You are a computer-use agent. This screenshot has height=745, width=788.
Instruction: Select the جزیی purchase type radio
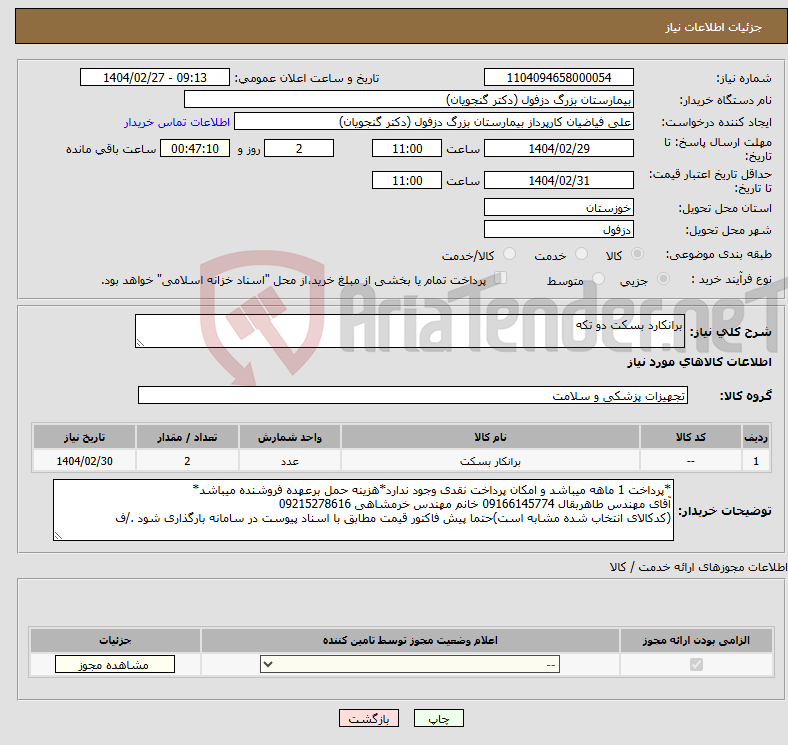(663, 279)
